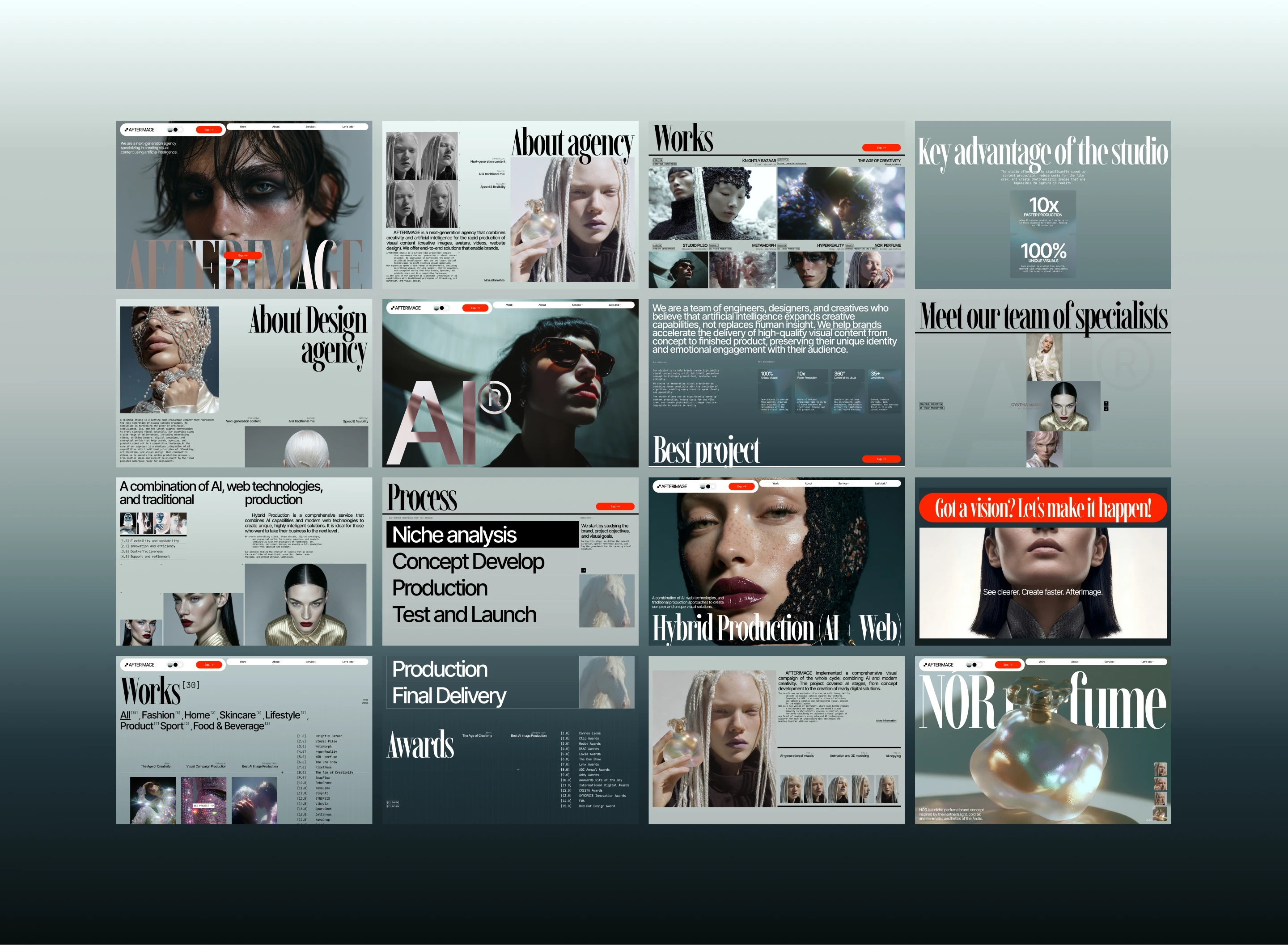Screen dimensions: 1288x945
Task: Click Cannes Lions in Awards list
Action: click(589, 733)
